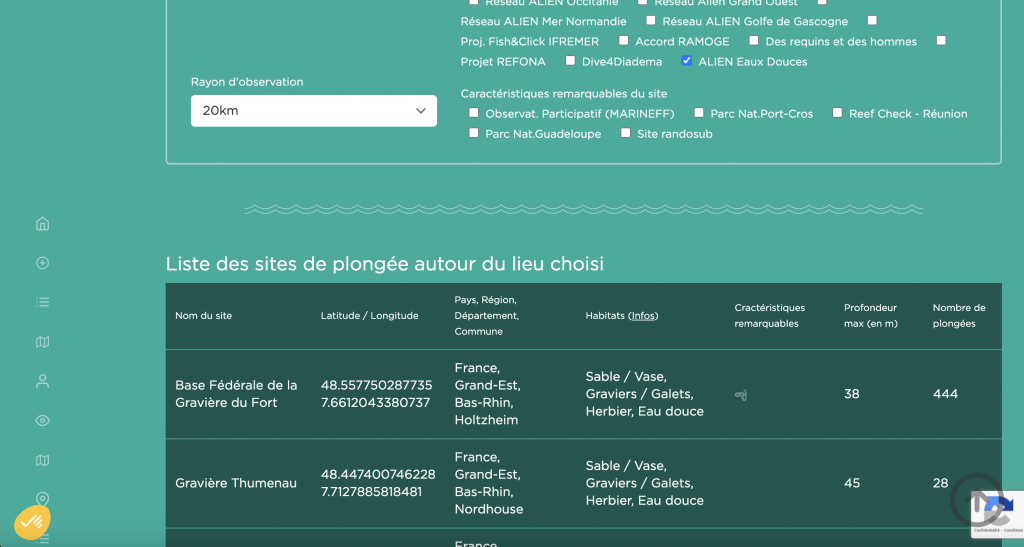Viewport: 1024px width, 547px height.
Task: Click the Infos link in Habitats header
Action: (x=643, y=316)
